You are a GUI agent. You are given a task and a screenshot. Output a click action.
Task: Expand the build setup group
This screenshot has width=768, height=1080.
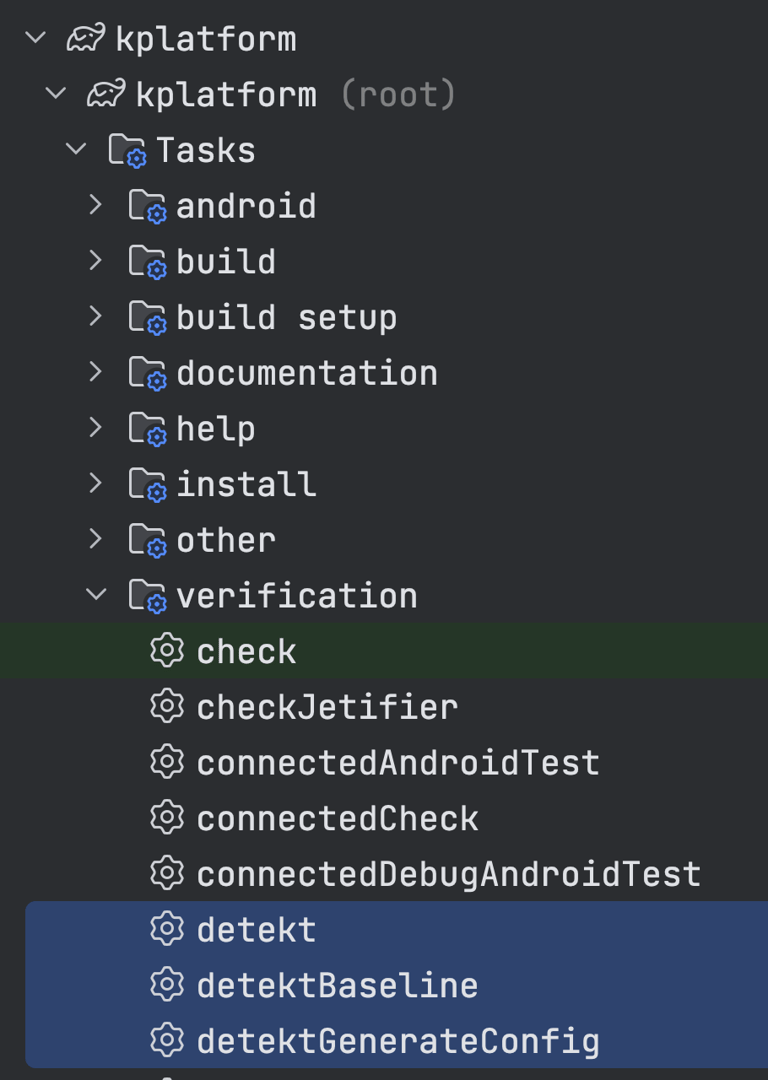click(x=96, y=316)
